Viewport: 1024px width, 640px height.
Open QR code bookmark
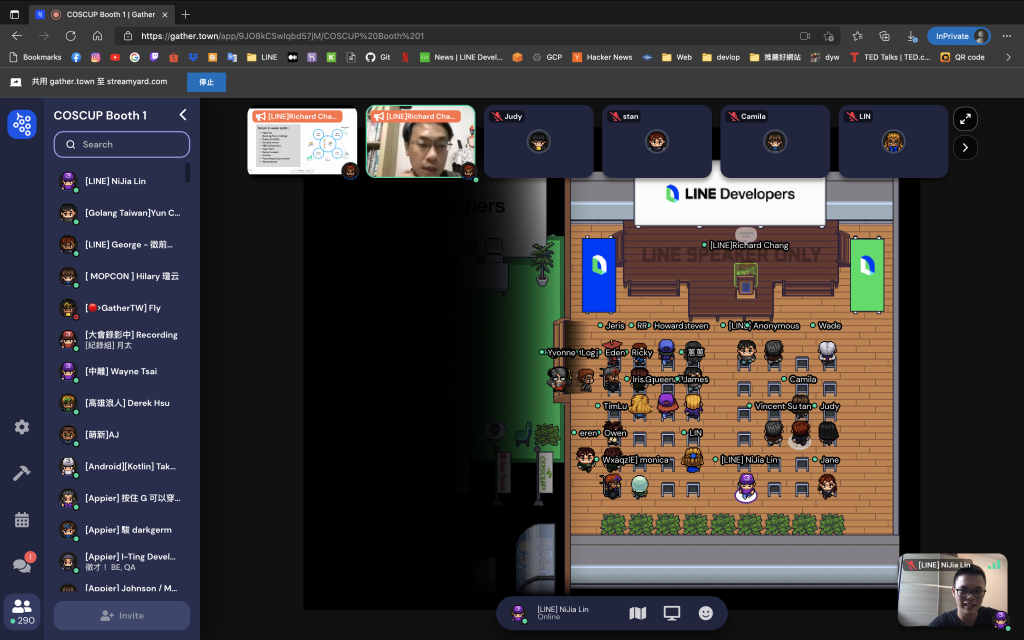click(x=963, y=57)
